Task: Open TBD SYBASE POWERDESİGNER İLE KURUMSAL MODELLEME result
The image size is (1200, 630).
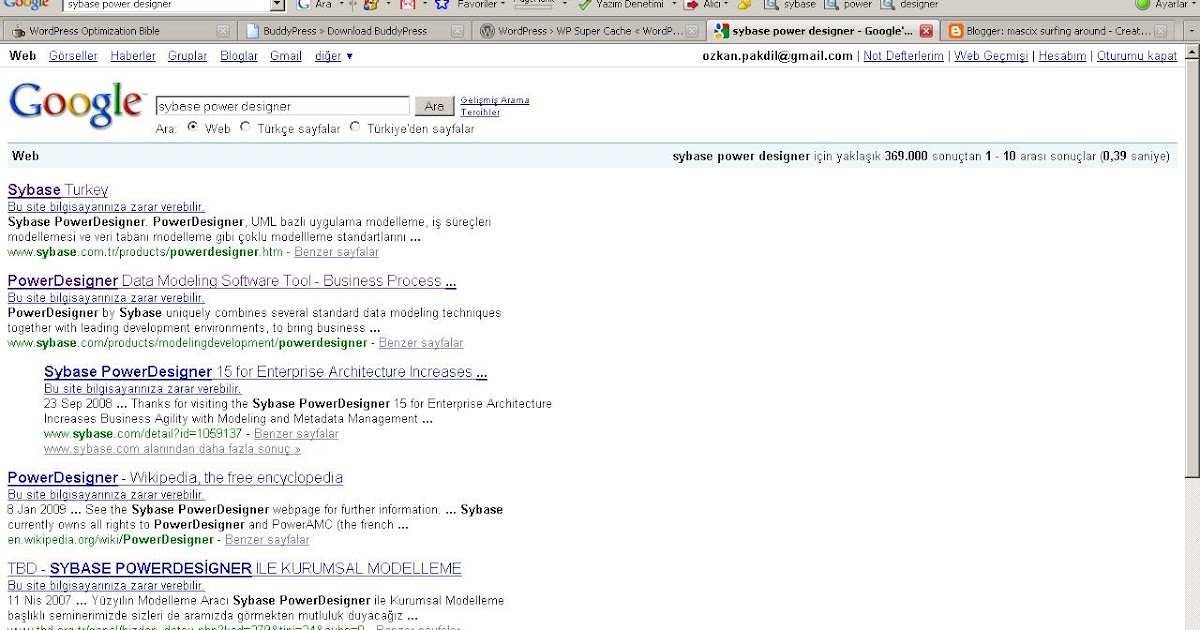Action: coord(235,569)
